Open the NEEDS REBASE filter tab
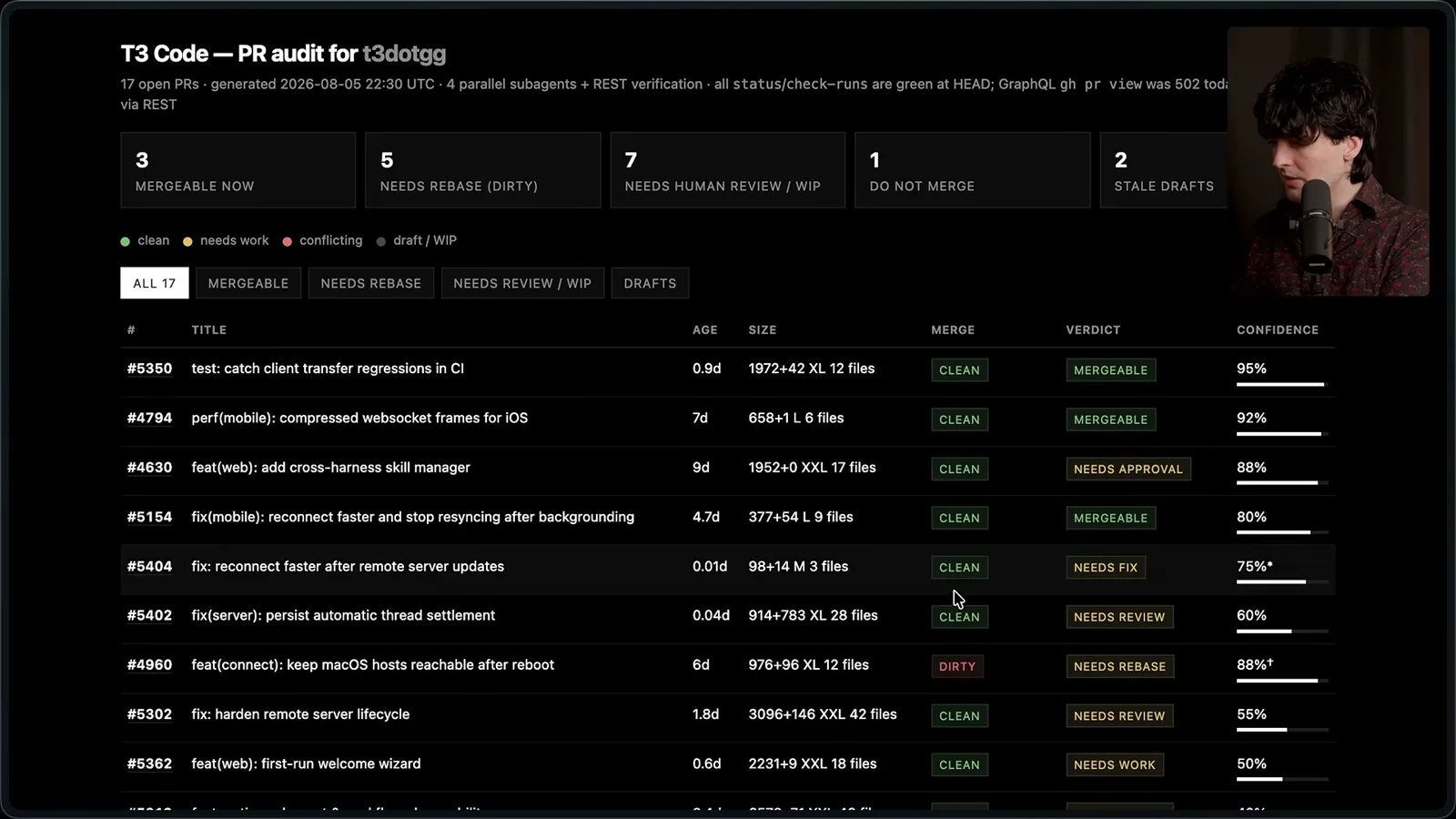 tap(370, 283)
